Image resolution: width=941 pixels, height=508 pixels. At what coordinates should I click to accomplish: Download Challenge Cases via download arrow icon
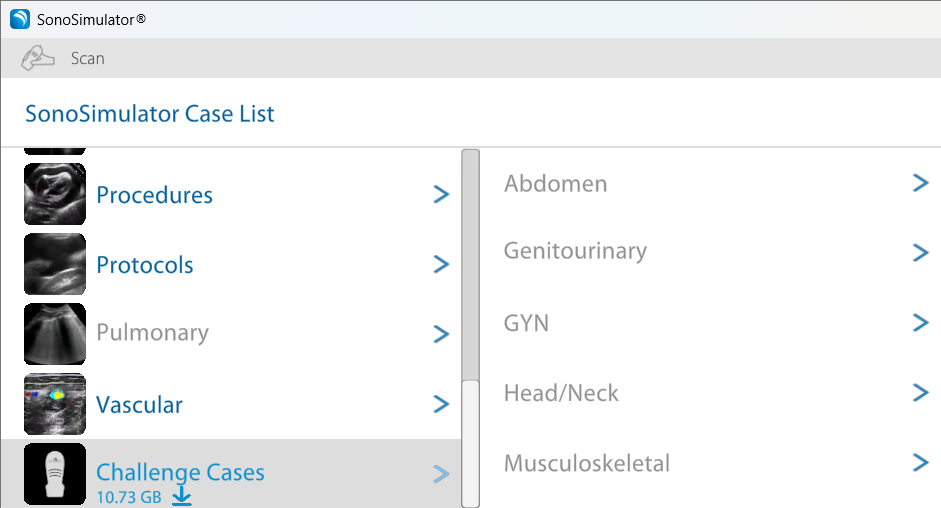[181, 496]
